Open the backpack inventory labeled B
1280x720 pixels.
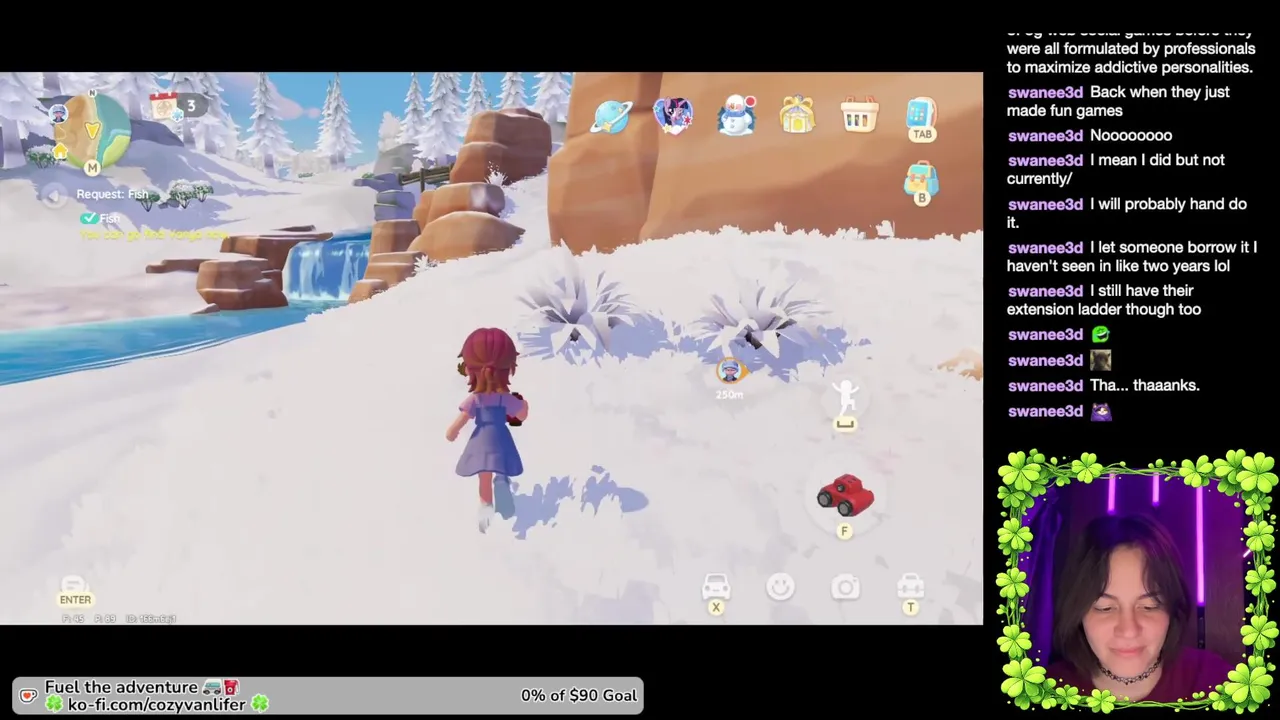(921, 182)
